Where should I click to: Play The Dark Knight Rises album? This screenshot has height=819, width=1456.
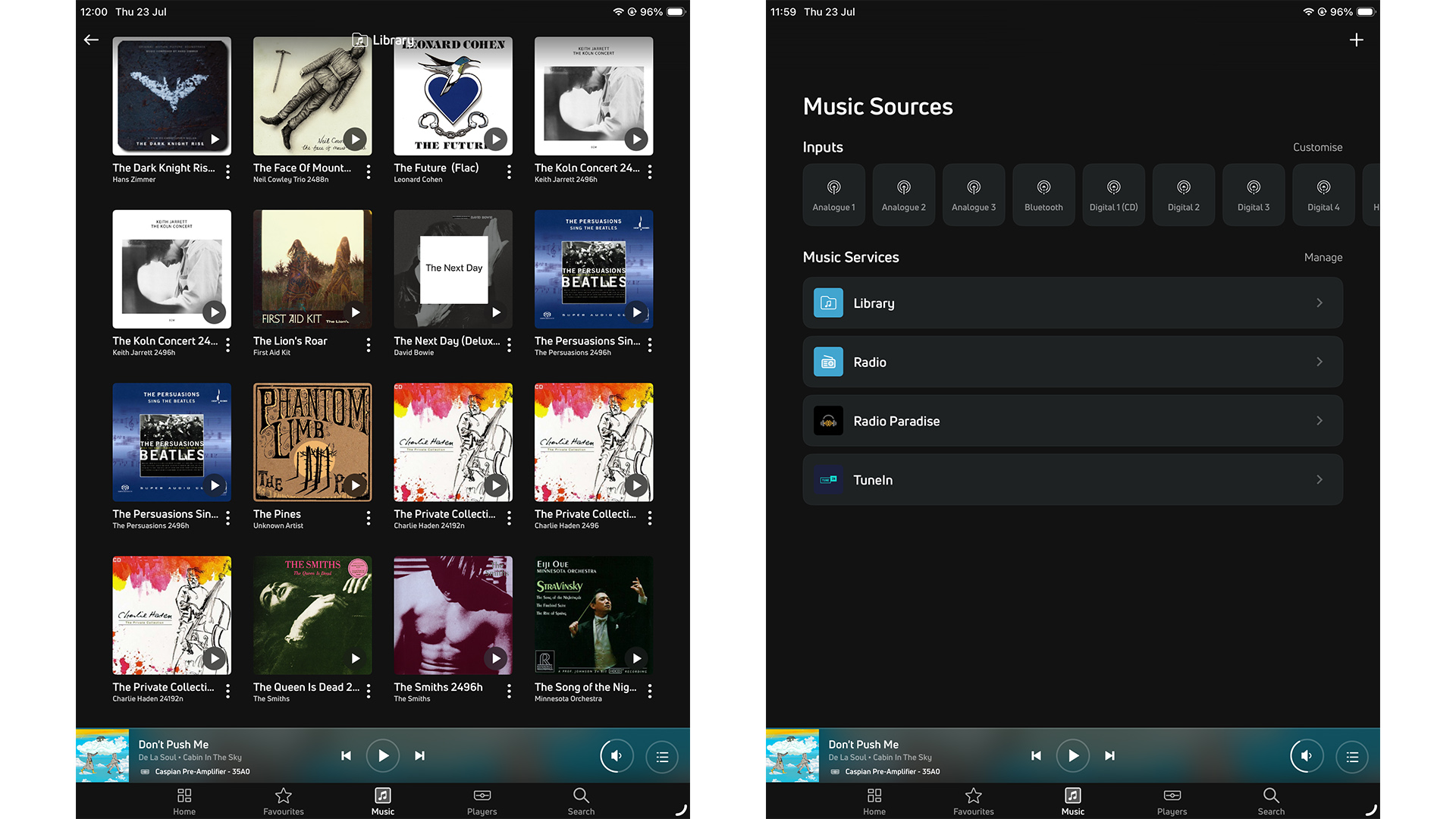pyautogui.click(x=215, y=140)
